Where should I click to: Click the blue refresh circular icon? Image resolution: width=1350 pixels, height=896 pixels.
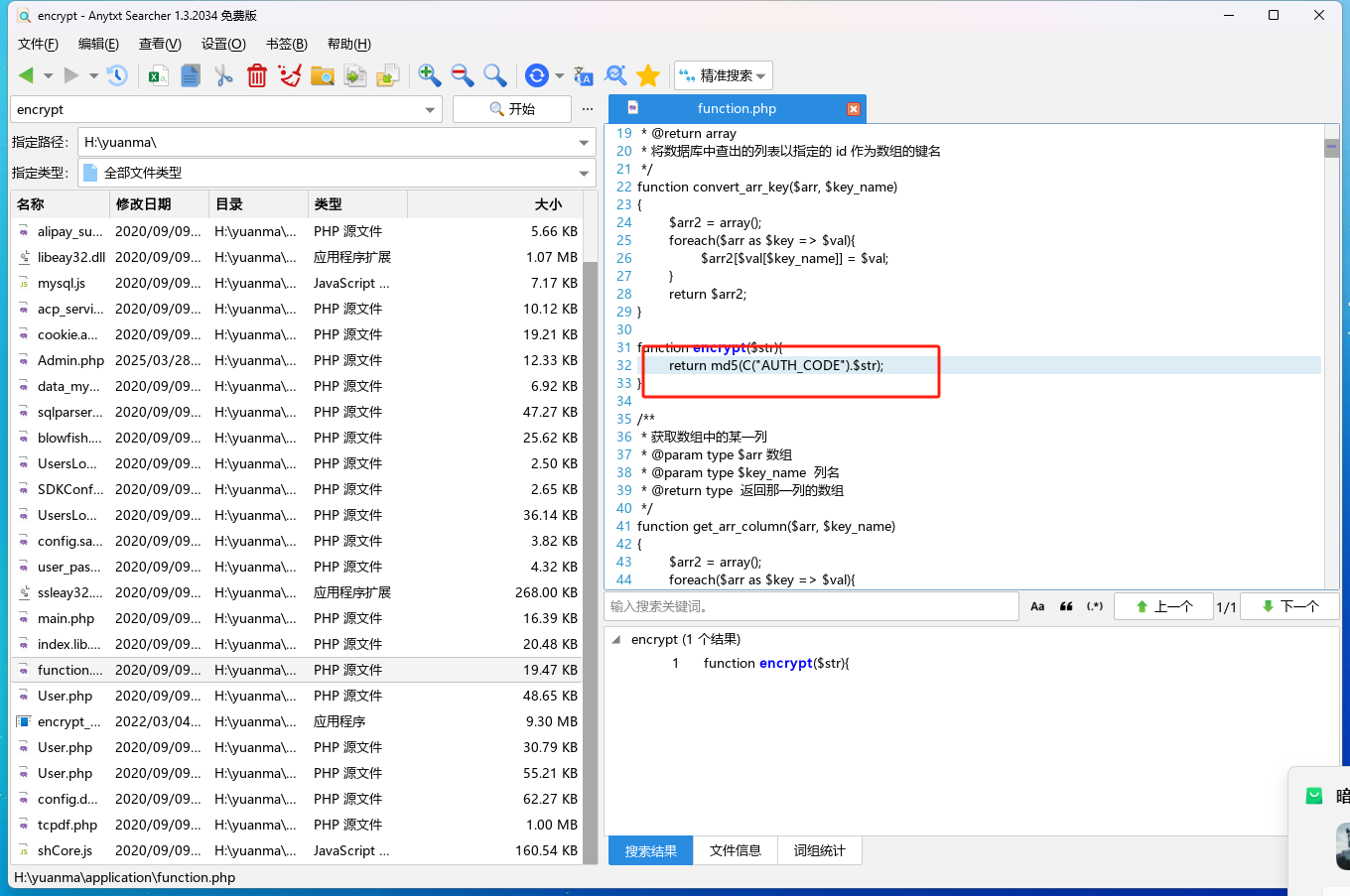tap(536, 75)
